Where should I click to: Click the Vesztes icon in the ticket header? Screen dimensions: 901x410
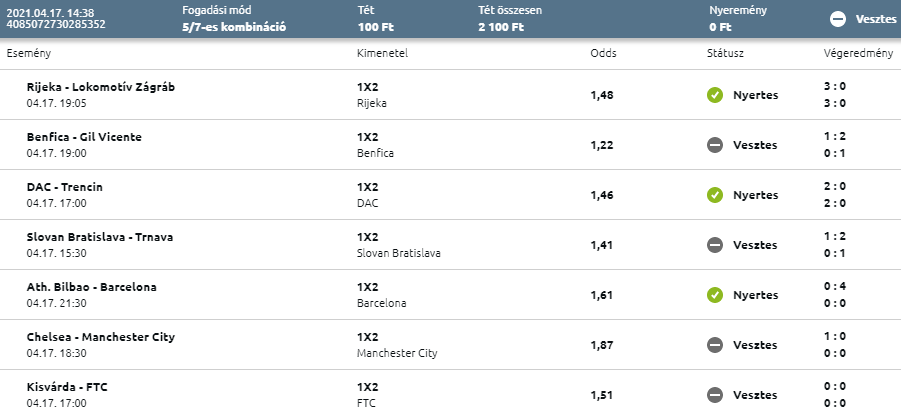pos(838,19)
